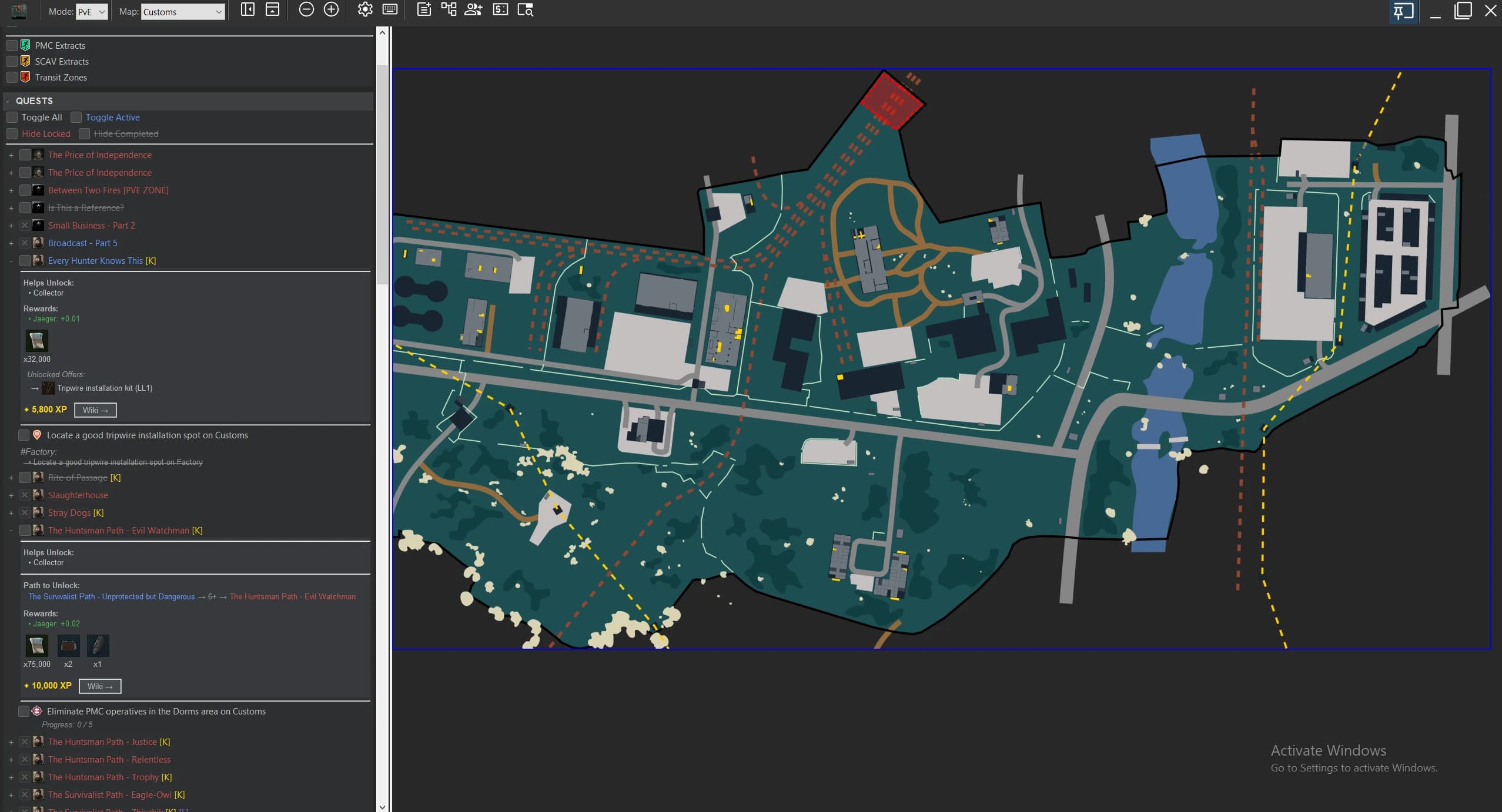Open the Wiki button next to 5,800 XP
This screenshot has width=1502, height=812.
click(x=95, y=410)
